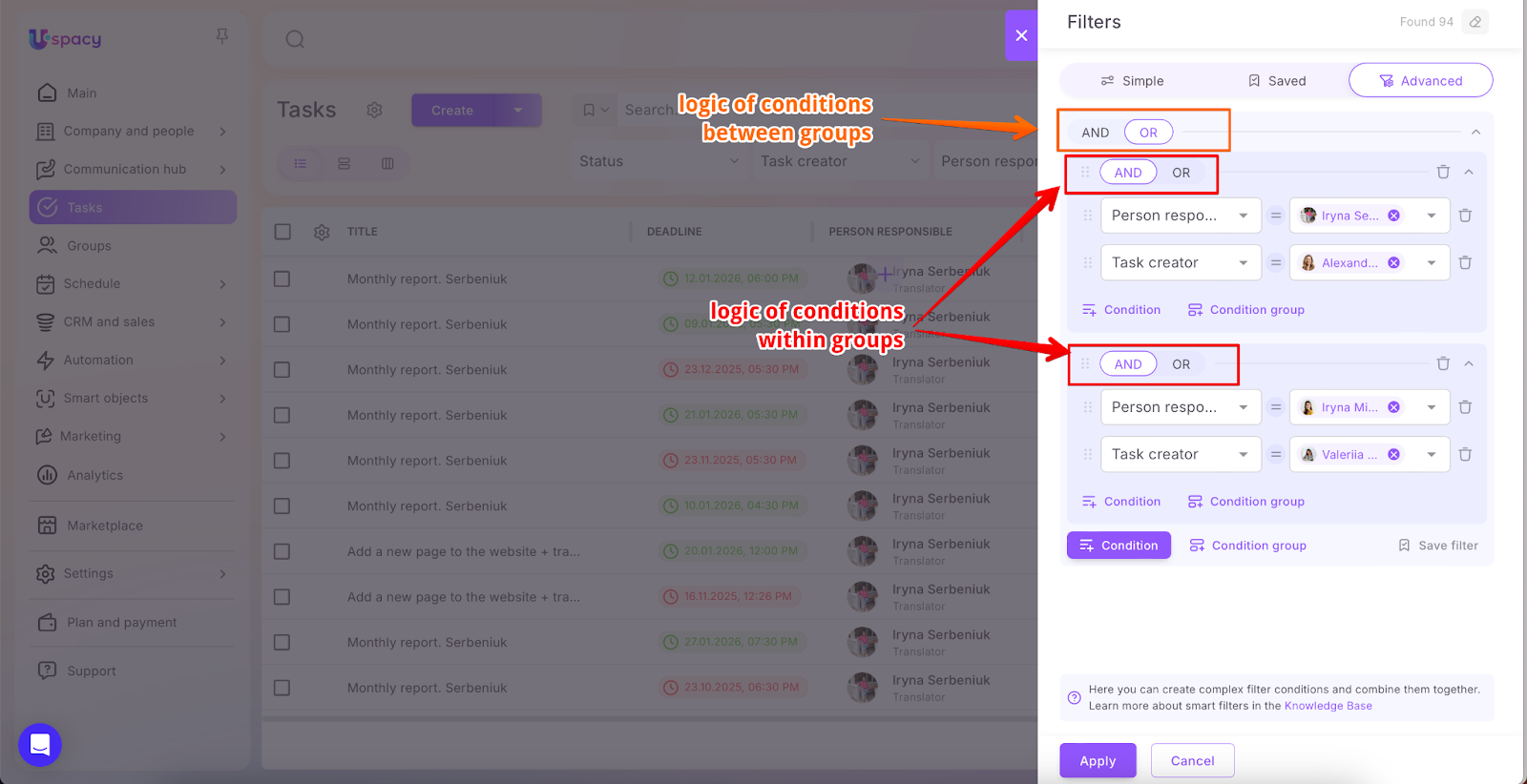The width and height of the screenshot is (1527, 784).
Task: Expand Task creator dropdown in second group
Action: pos(1181,455)
